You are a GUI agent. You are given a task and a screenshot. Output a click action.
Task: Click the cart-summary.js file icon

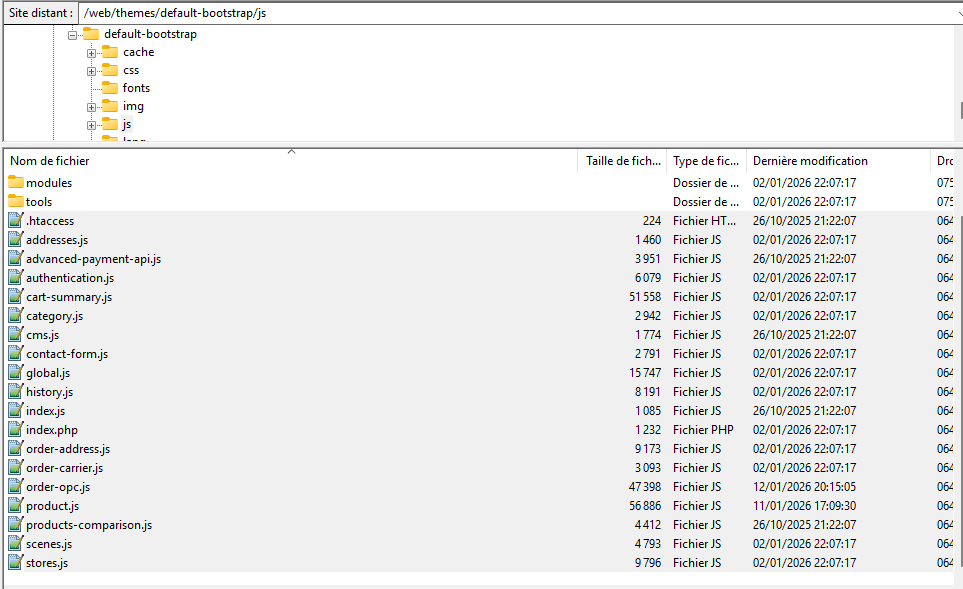pyautogui.click(x=15, y=297)
